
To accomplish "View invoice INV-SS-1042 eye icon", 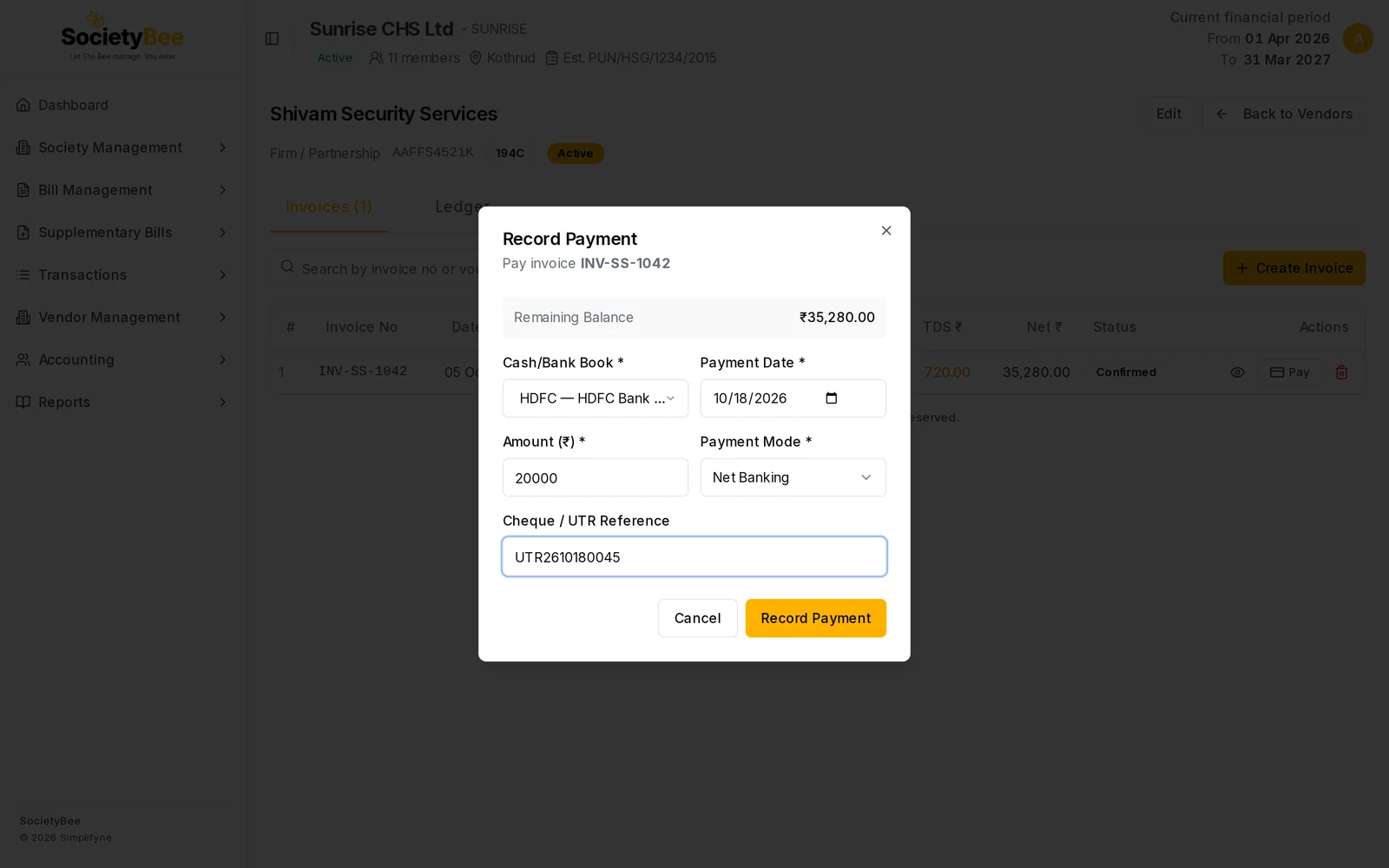I will [1238, 372].
